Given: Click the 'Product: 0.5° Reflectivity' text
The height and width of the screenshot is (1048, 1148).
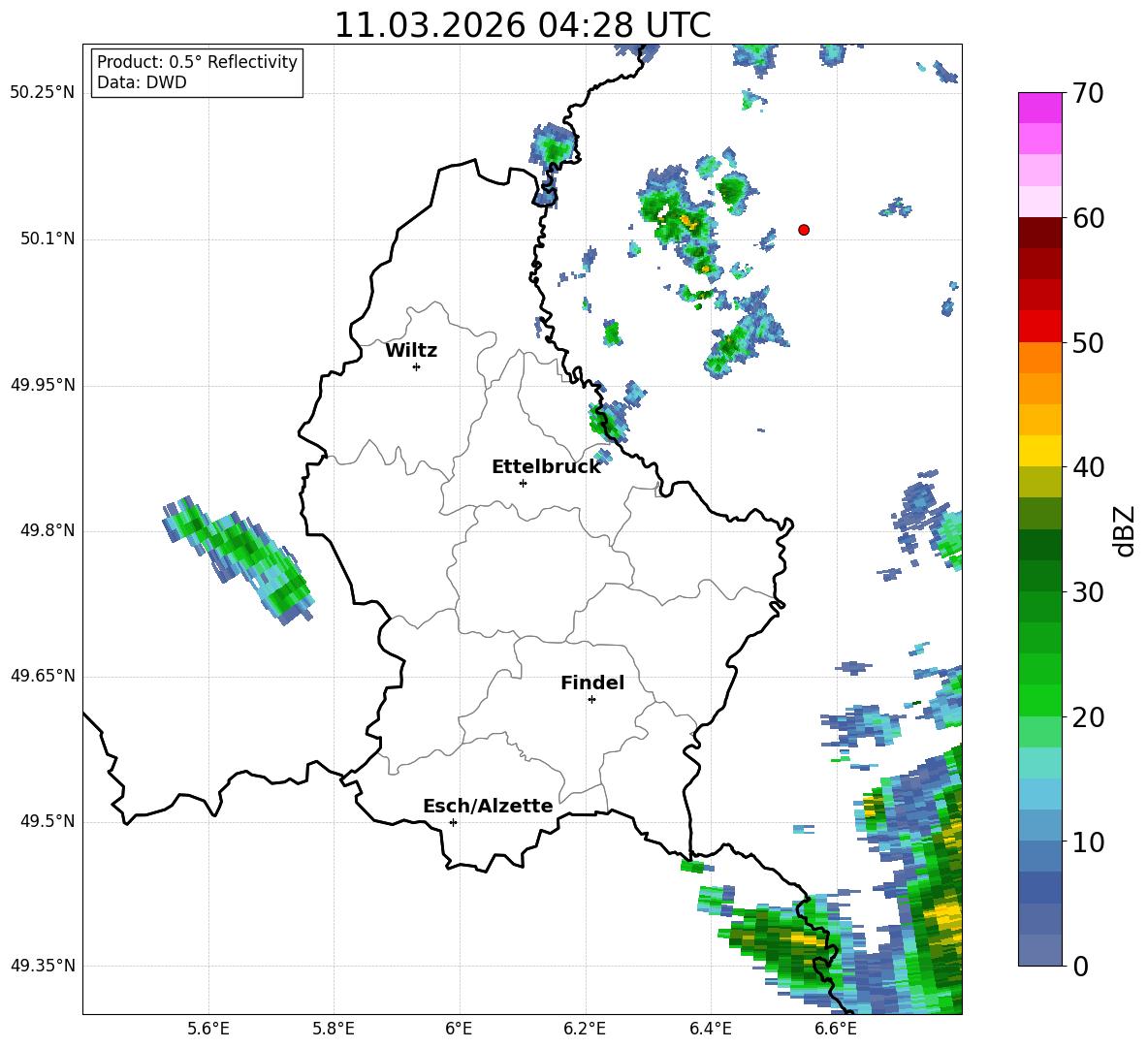Looking at the screenshot, I should pos(197,61).
